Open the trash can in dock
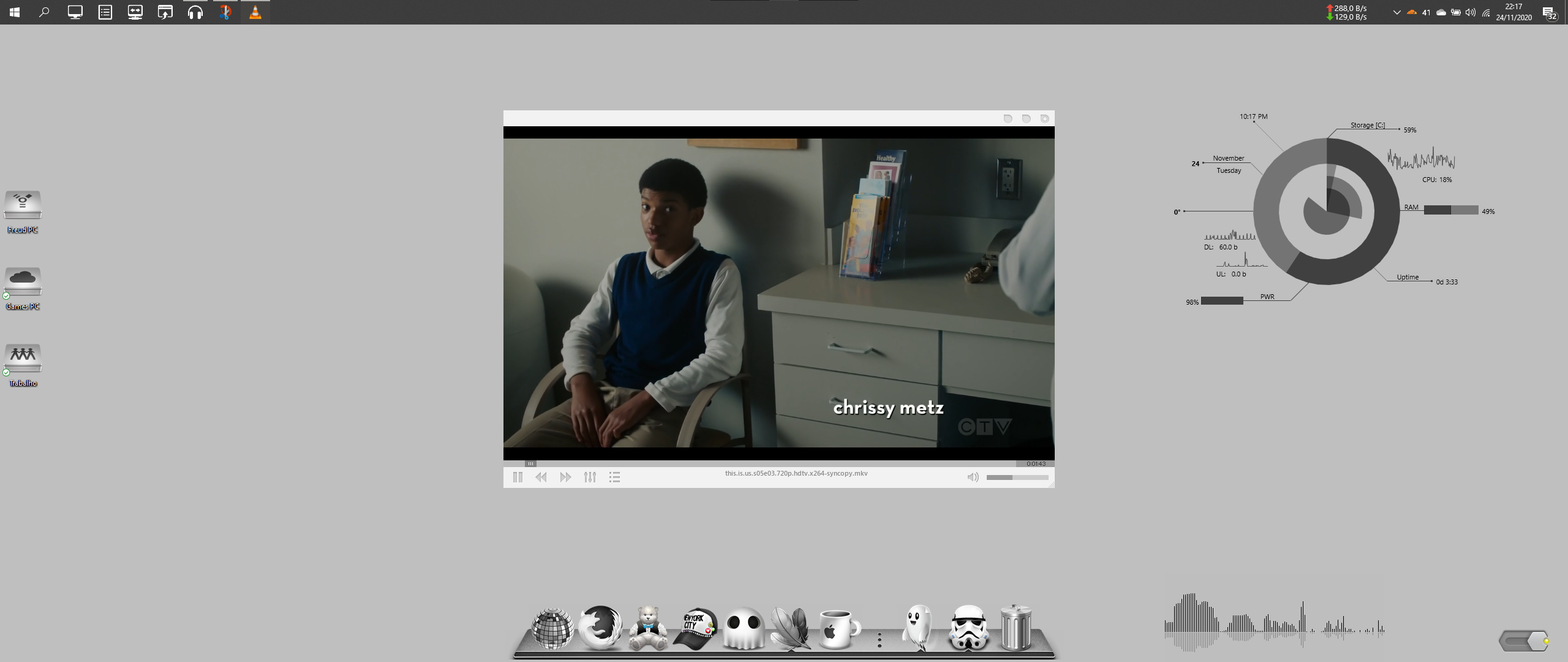Viewport: 1568px width, 662px height. point(1016,628)
